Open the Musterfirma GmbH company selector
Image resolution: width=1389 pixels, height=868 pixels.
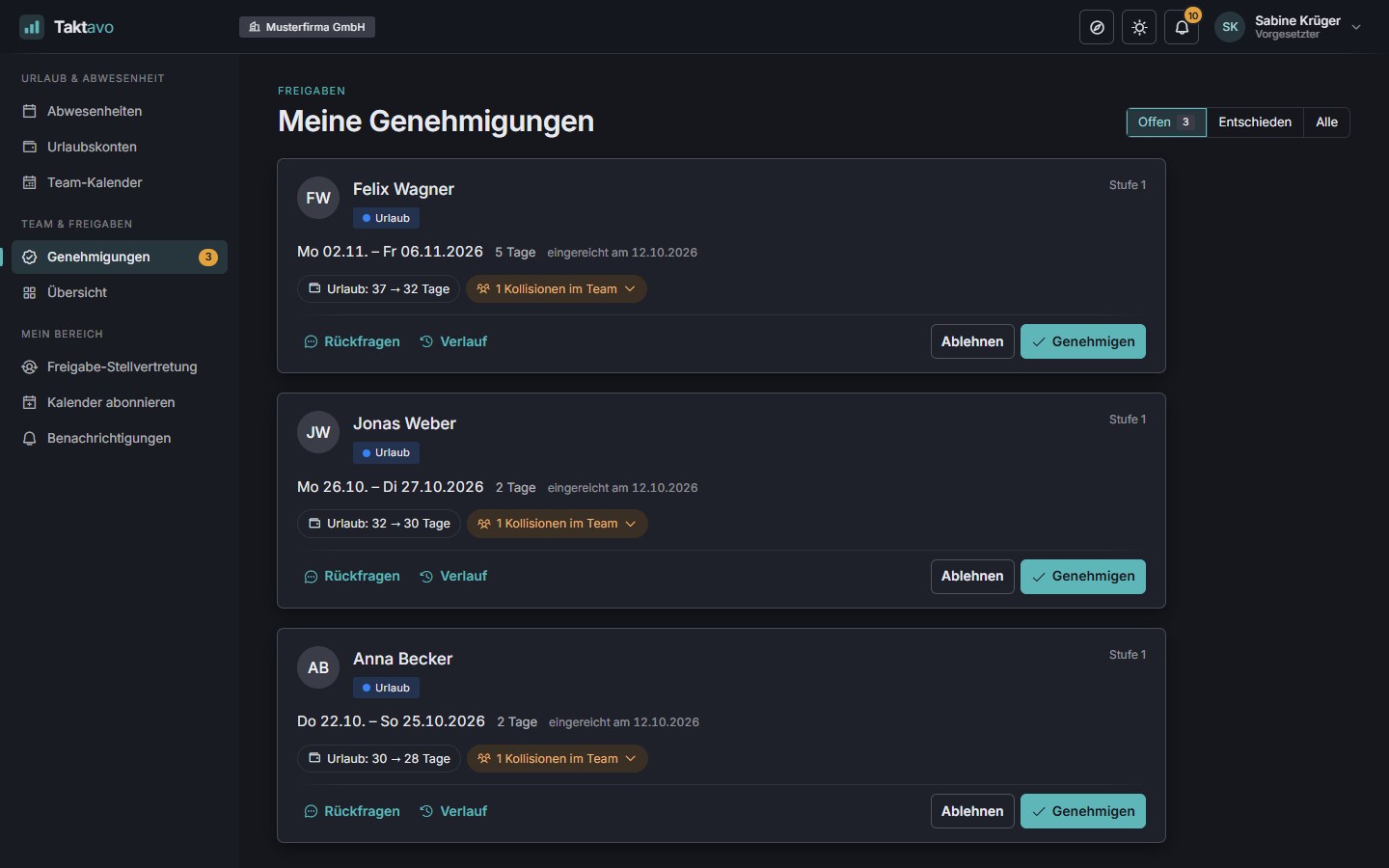click(x=307, y=27)
